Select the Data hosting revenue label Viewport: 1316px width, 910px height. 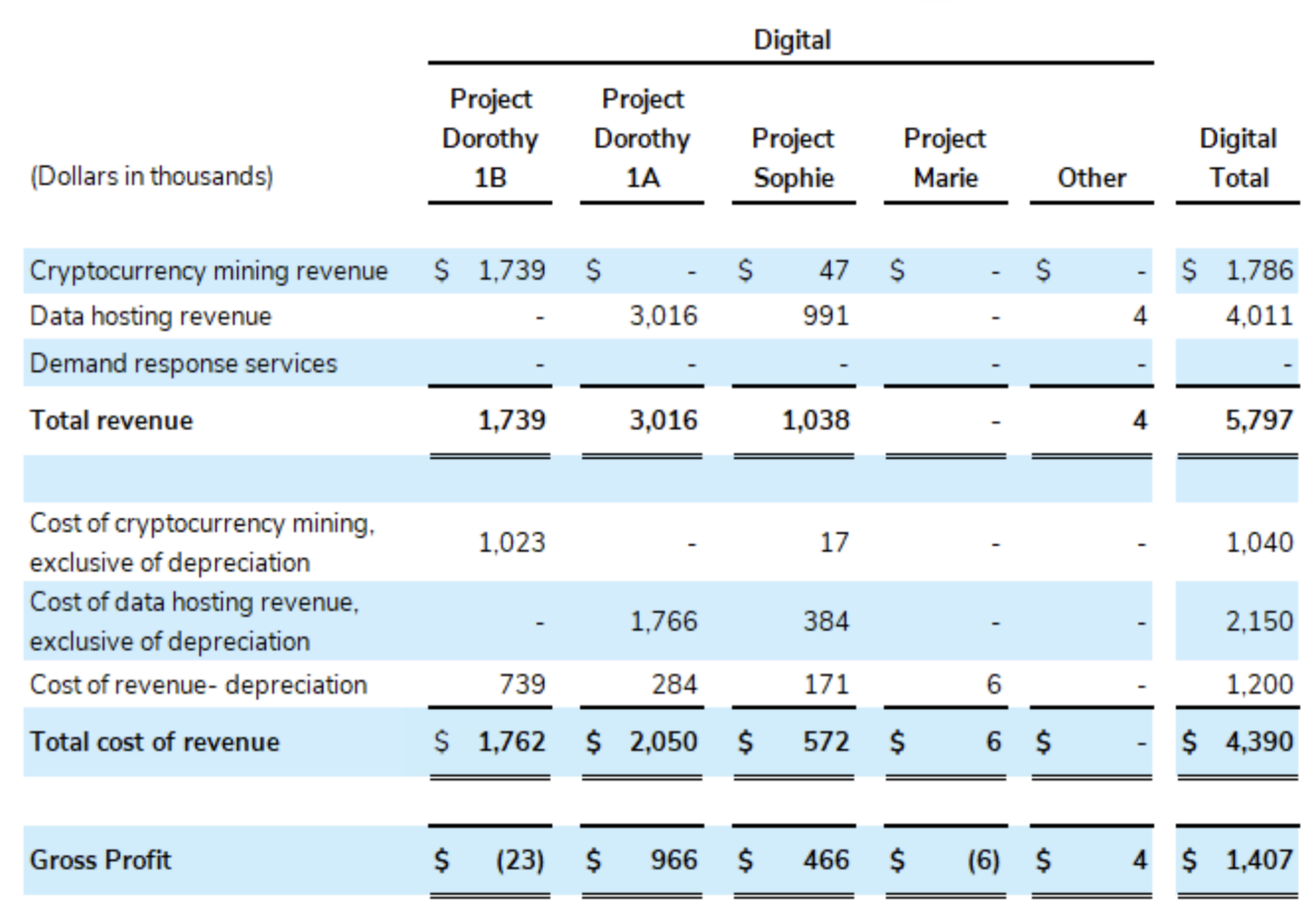[x=150, y=316]
